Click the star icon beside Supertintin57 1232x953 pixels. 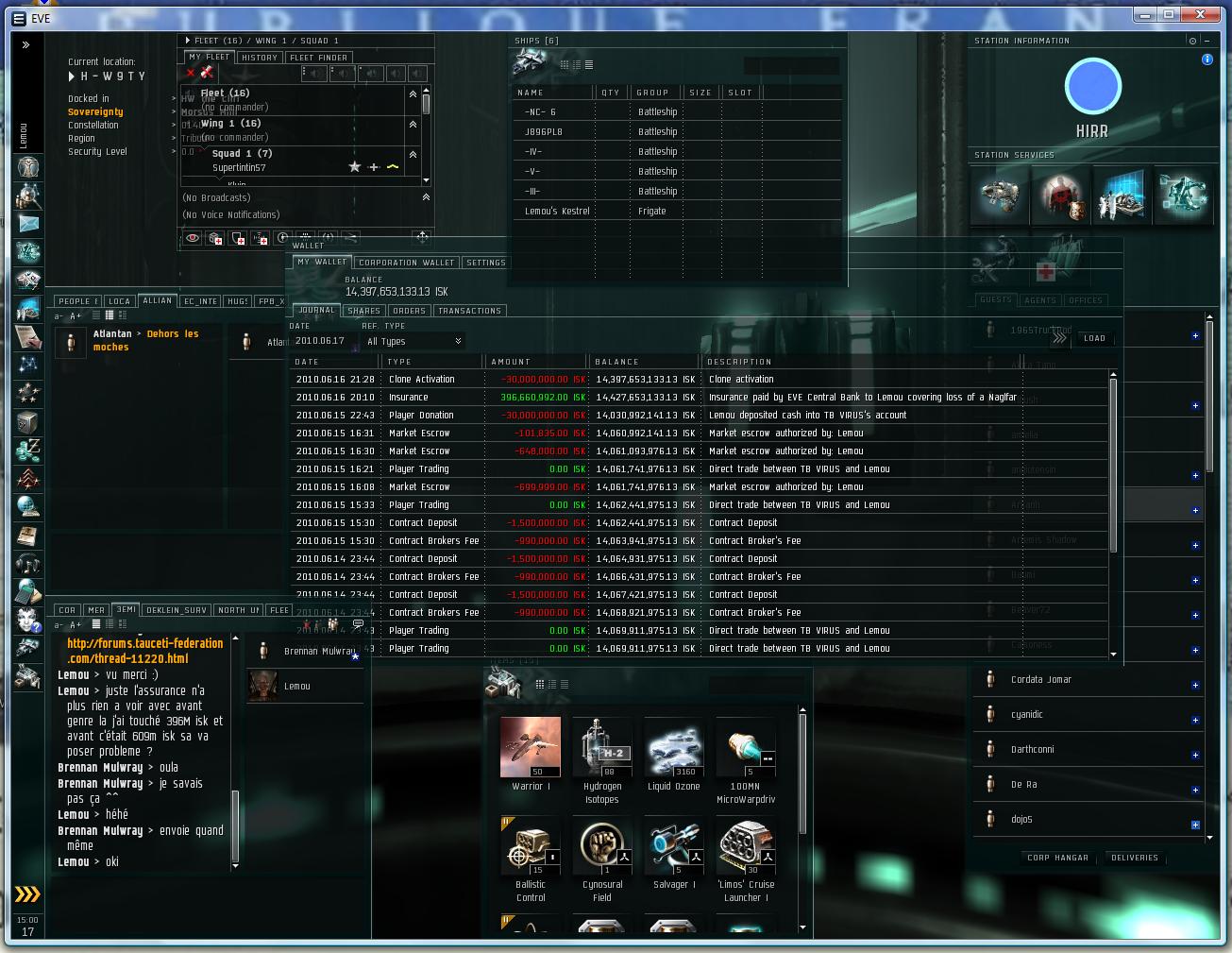[x=355, y=167]
